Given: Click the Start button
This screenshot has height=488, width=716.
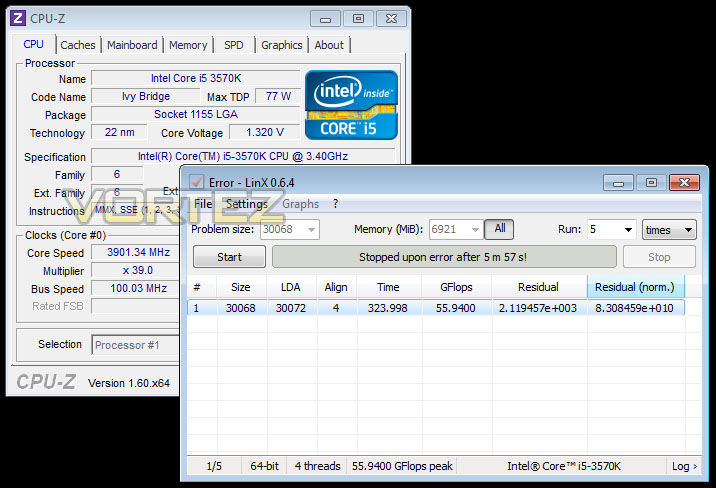Looking at the screenshot, I should 229,257.
